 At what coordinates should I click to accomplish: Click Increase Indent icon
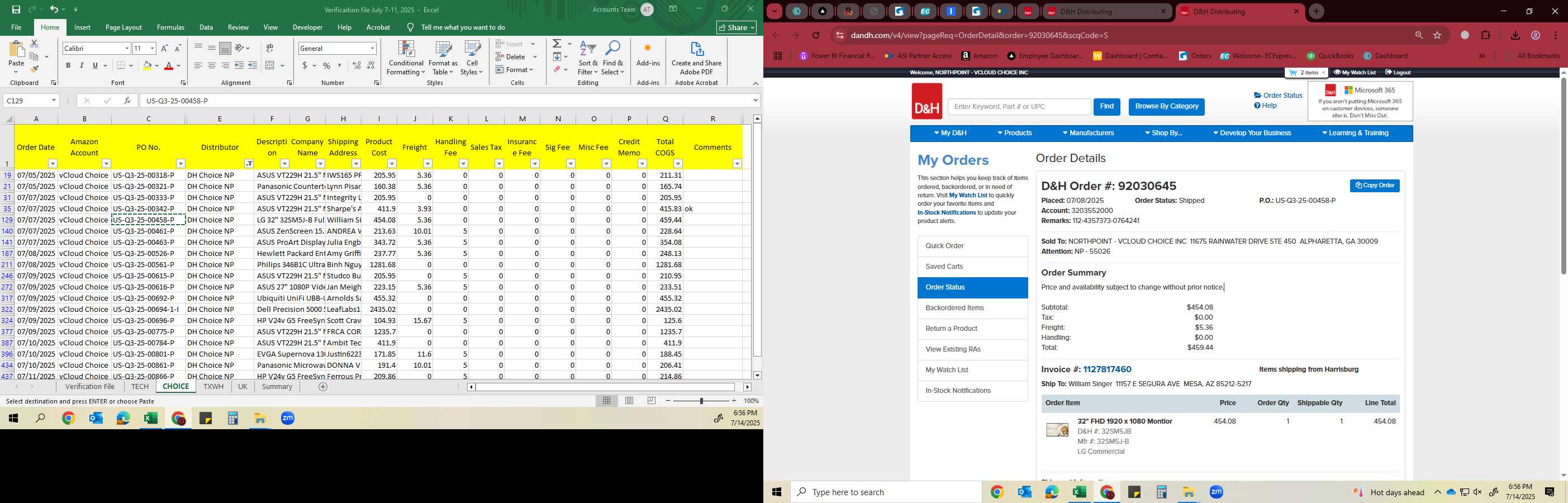tap(253, 66)
